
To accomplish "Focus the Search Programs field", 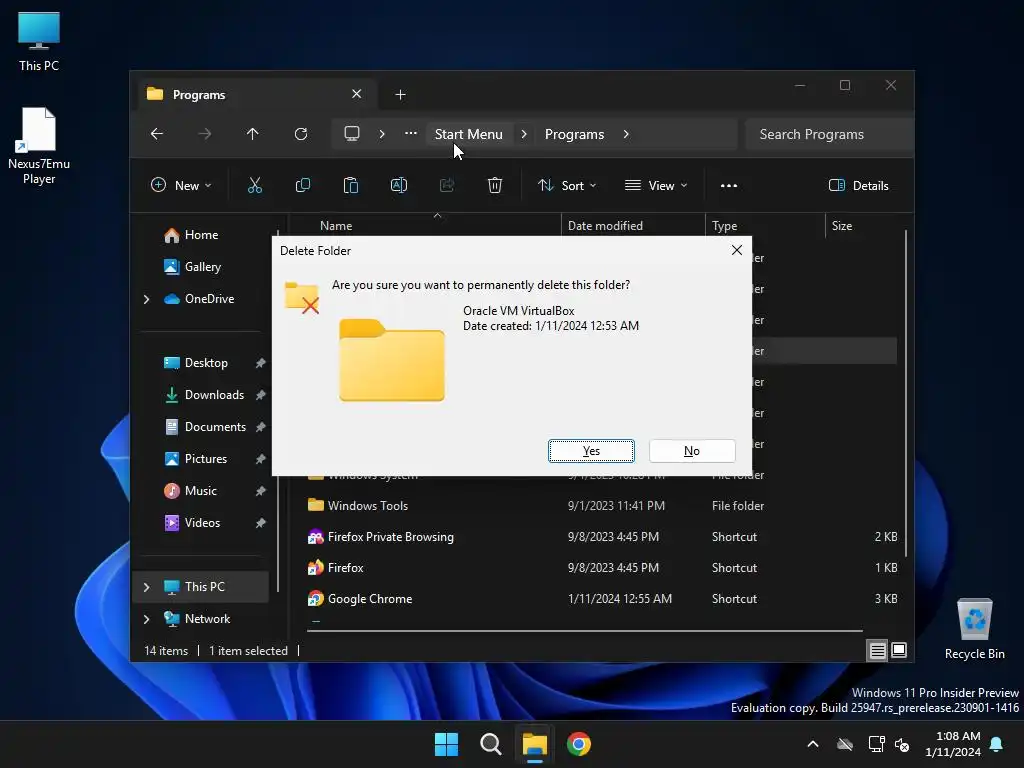I will 828,134.
